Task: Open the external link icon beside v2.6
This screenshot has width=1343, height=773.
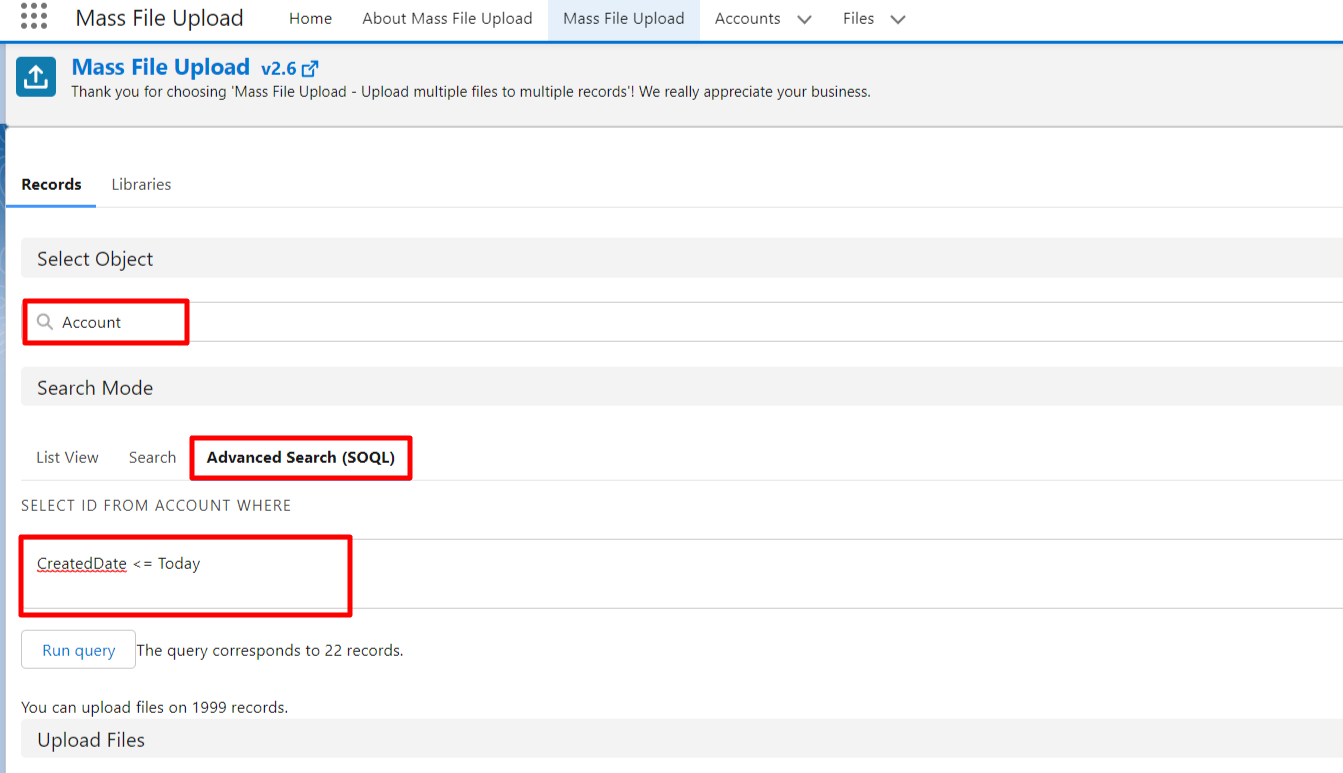Action: (310, 69)
